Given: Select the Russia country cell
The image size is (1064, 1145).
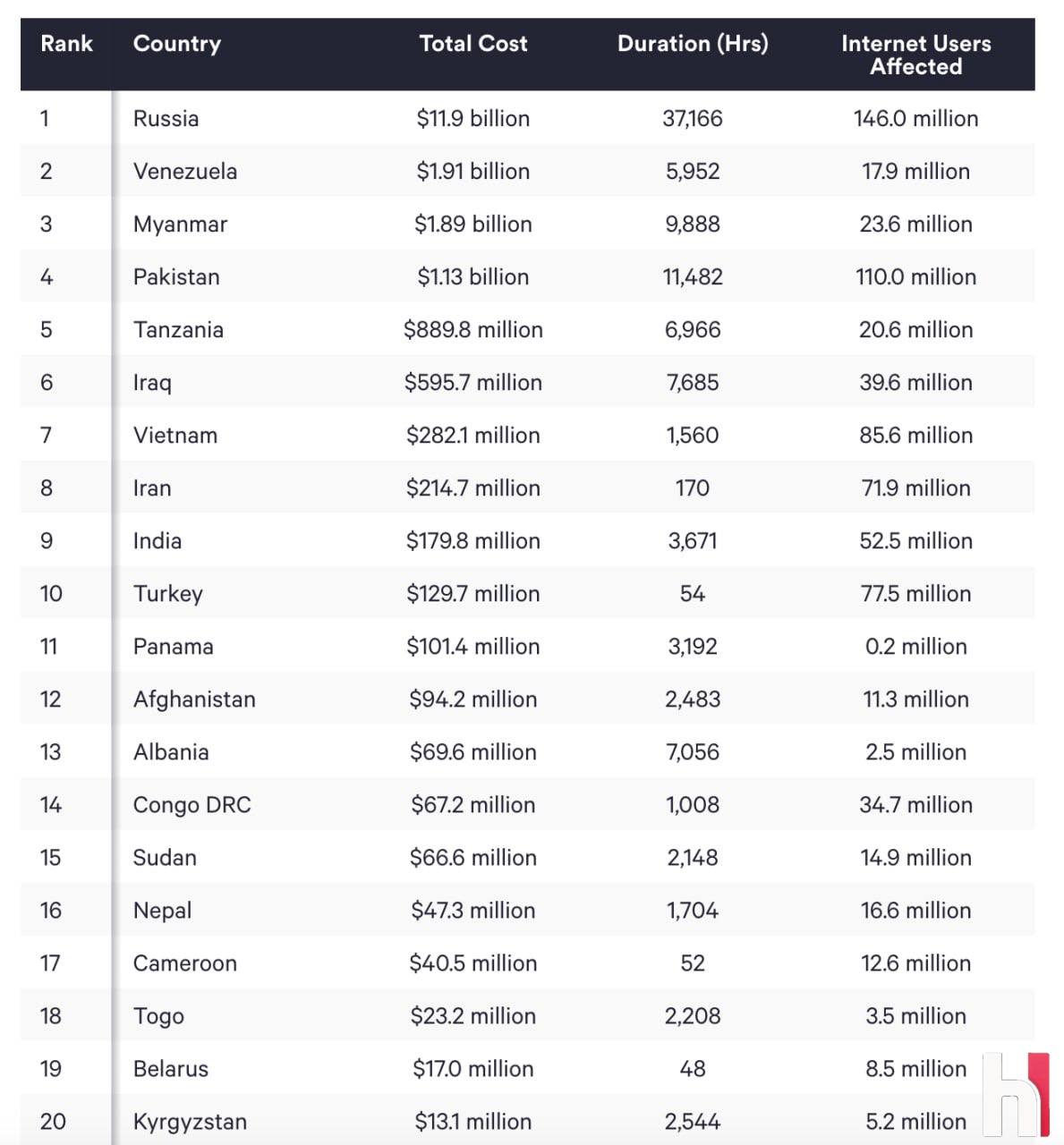Looking at the screenshot, I should 166,119.
